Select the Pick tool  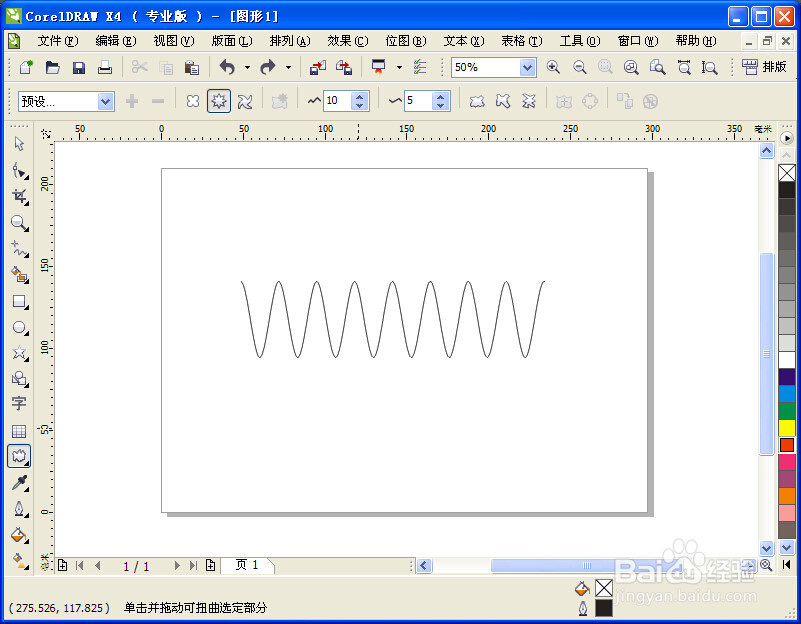[x=19, y=144]
